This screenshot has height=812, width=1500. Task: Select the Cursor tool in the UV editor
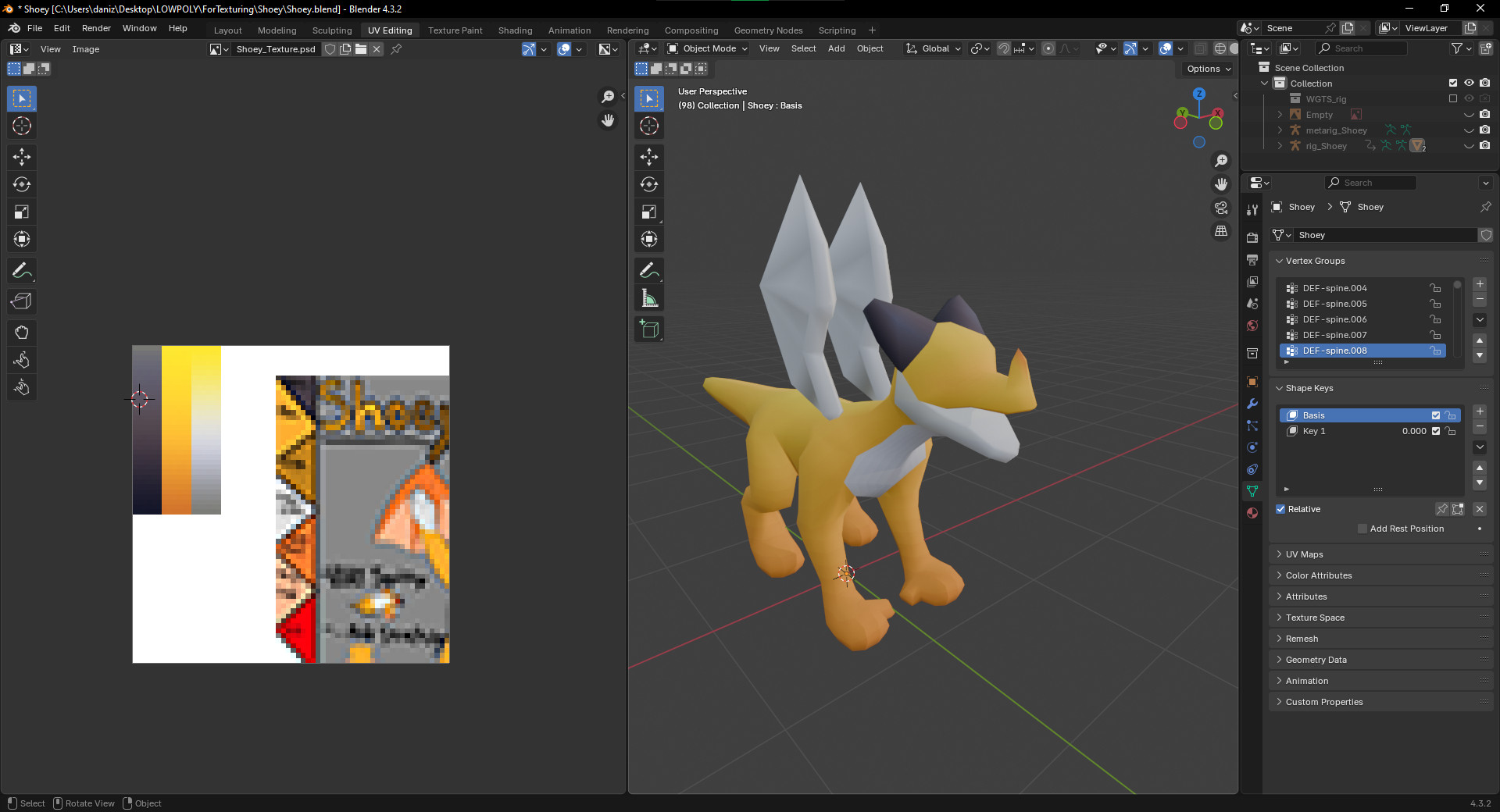(22, 126)
